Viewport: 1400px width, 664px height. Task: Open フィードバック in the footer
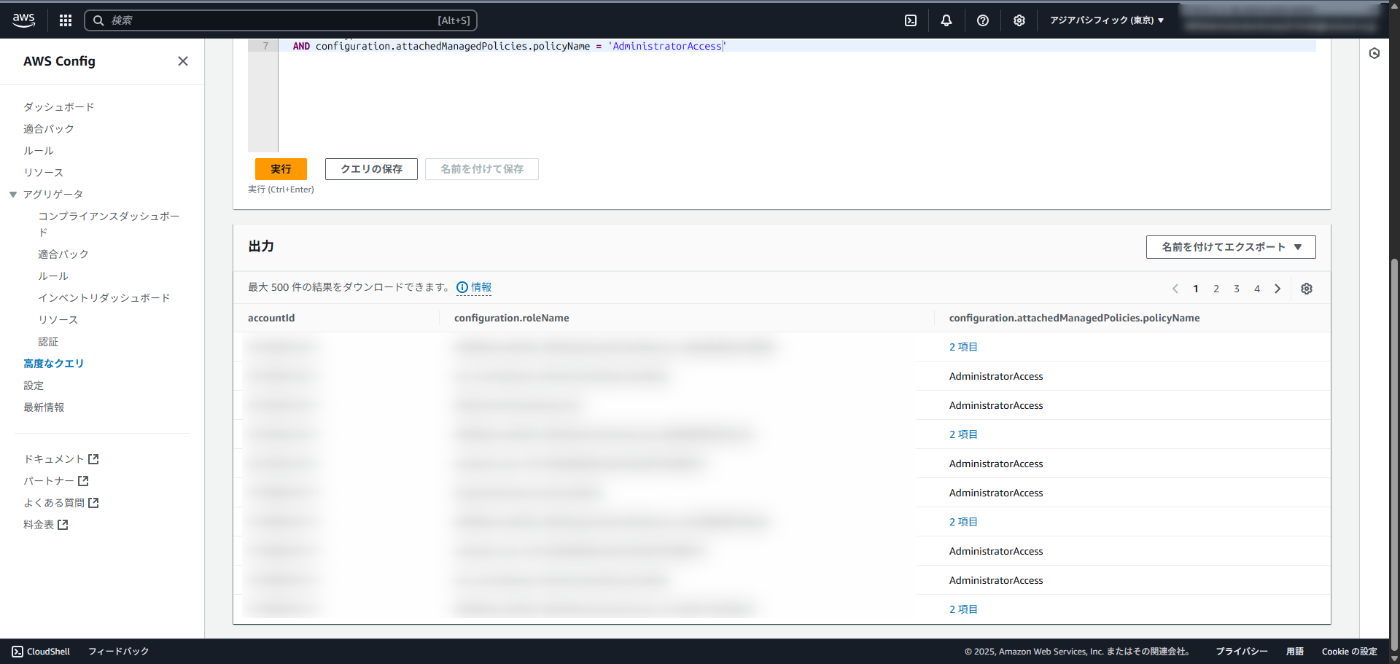click(x=118, y=651)
